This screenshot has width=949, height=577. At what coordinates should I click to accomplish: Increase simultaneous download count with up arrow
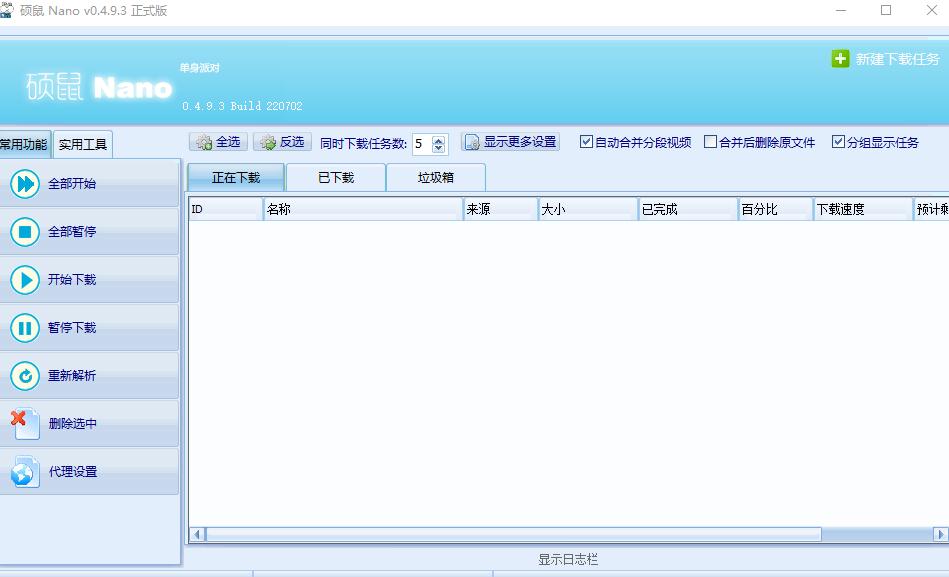pos(439,140)
